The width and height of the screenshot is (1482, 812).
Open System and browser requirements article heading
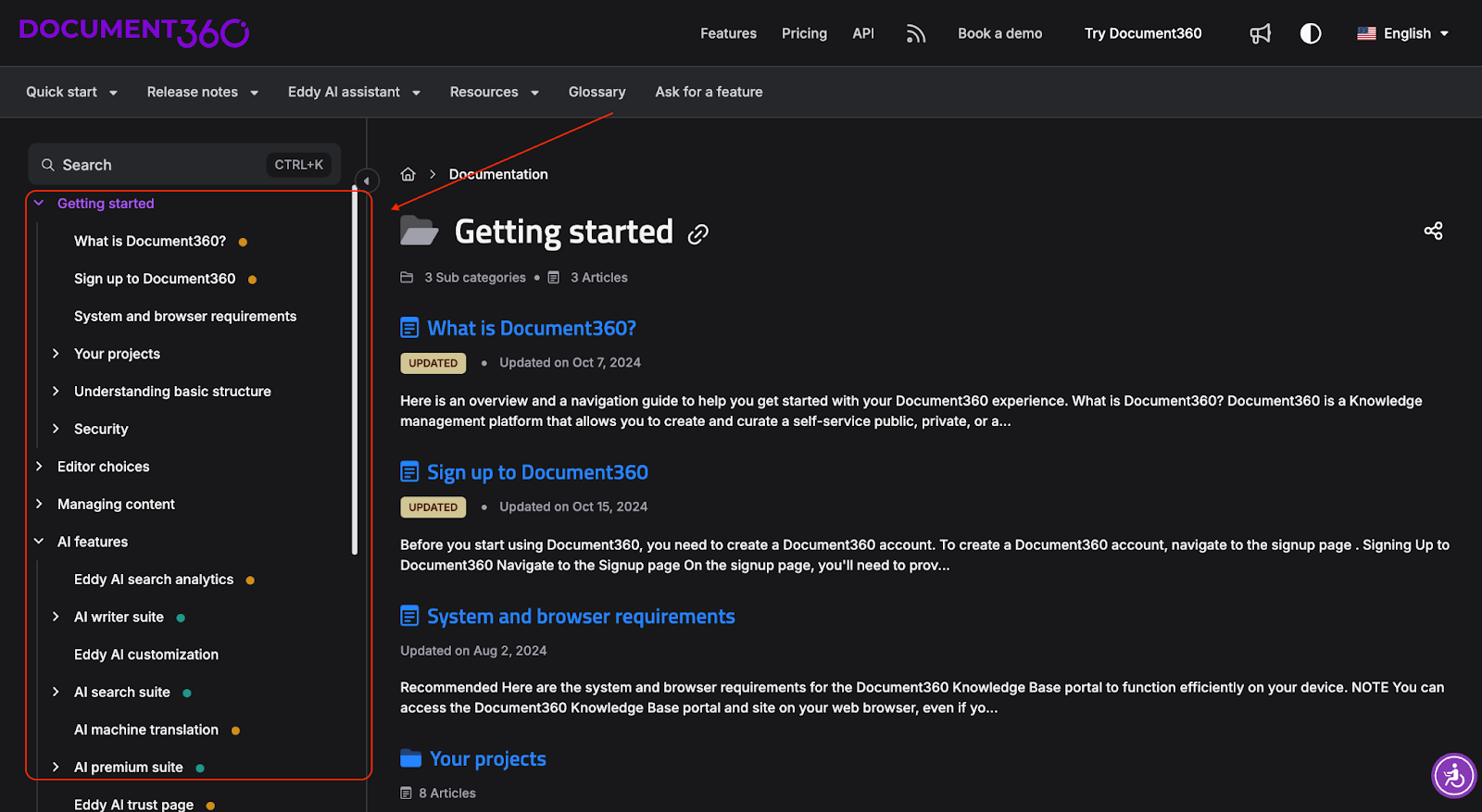point(581,616)
